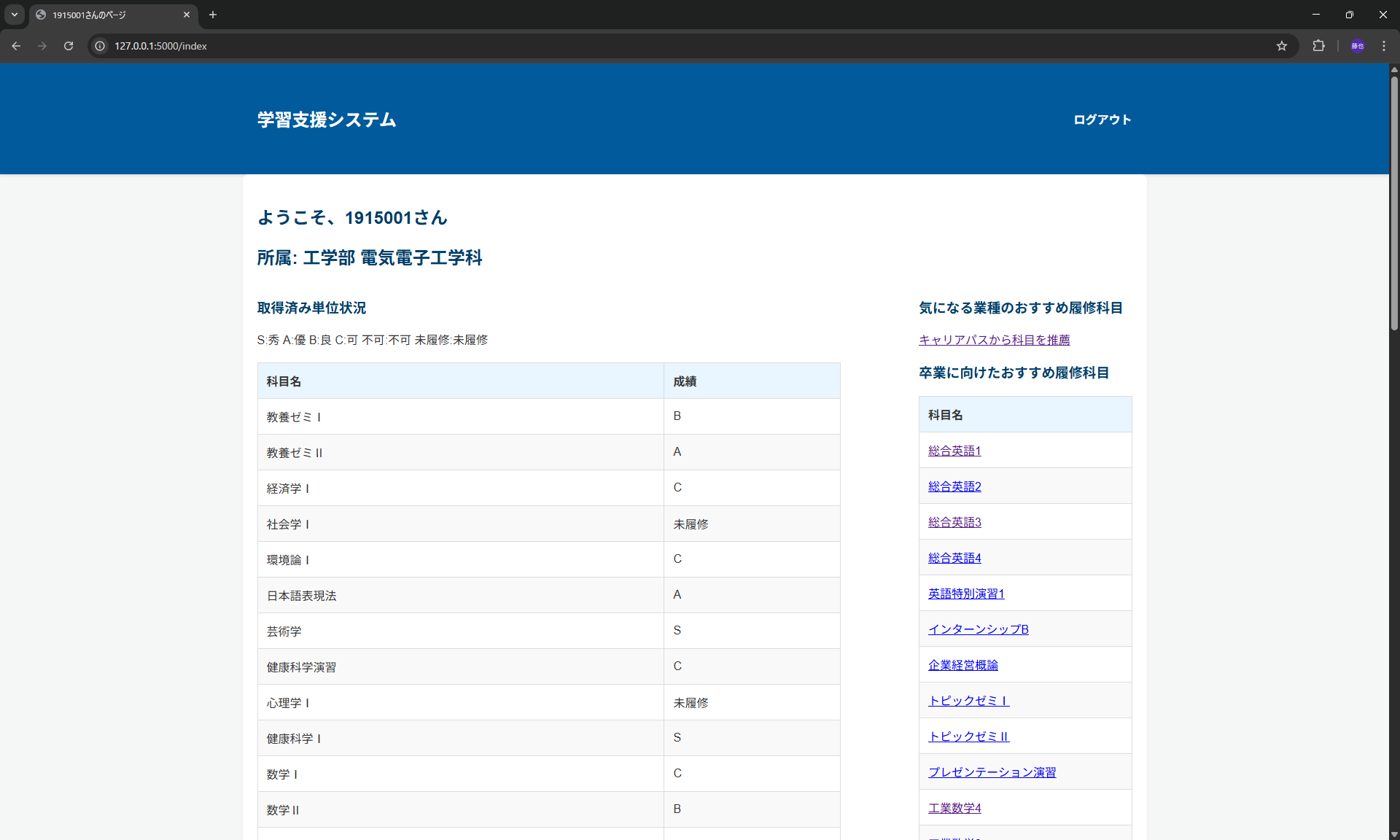
Task: Click the browser forward navigation arrow
Action: pos(42,46)
